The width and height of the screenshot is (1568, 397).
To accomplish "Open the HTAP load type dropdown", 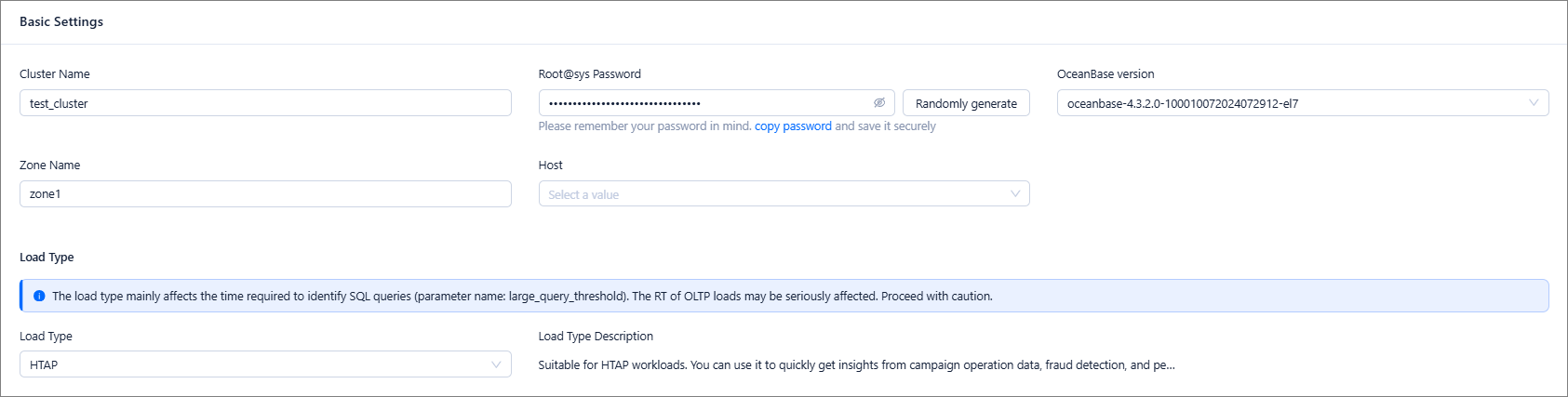I will click(265, 364).
